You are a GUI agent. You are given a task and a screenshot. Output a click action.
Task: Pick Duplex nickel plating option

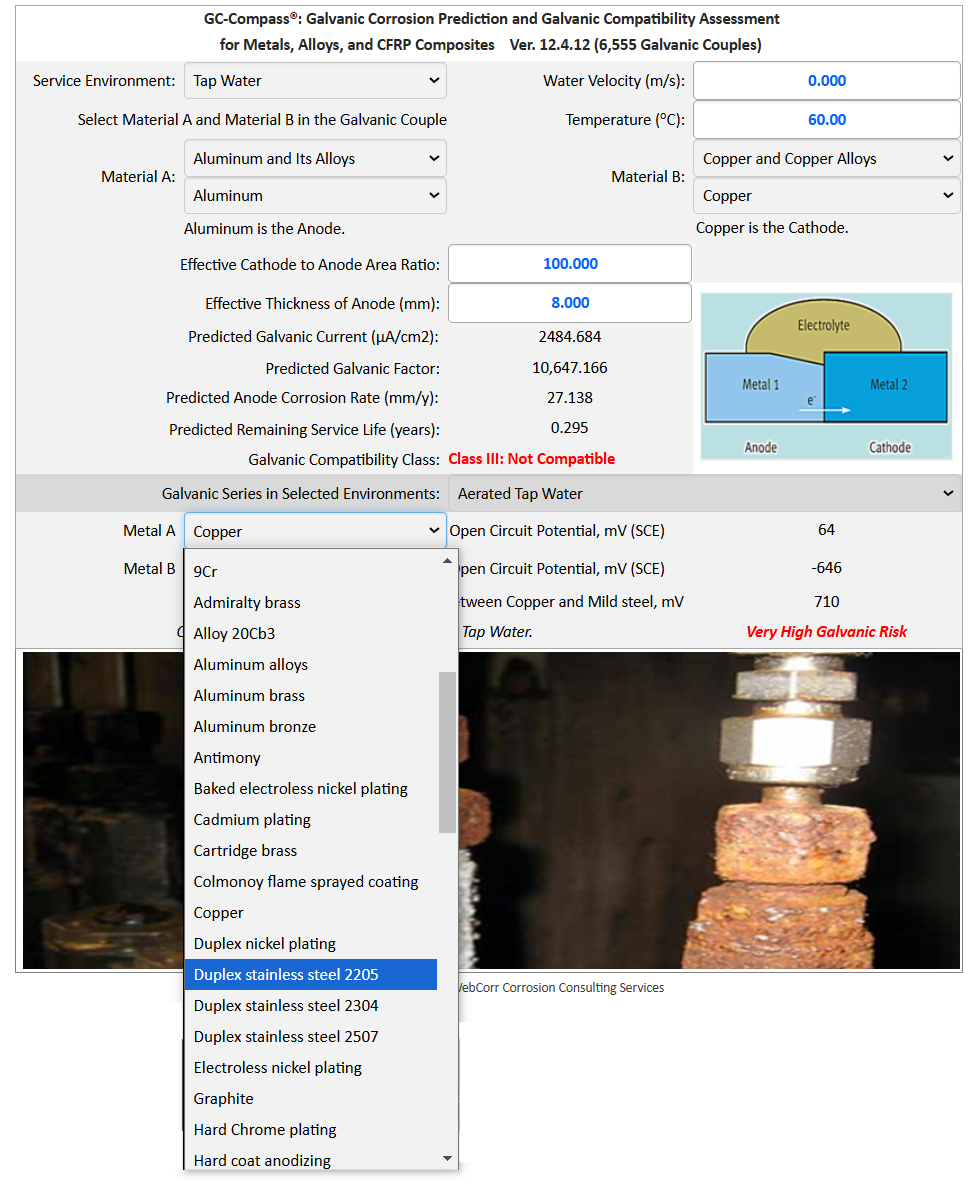click(x=311, y=943)
